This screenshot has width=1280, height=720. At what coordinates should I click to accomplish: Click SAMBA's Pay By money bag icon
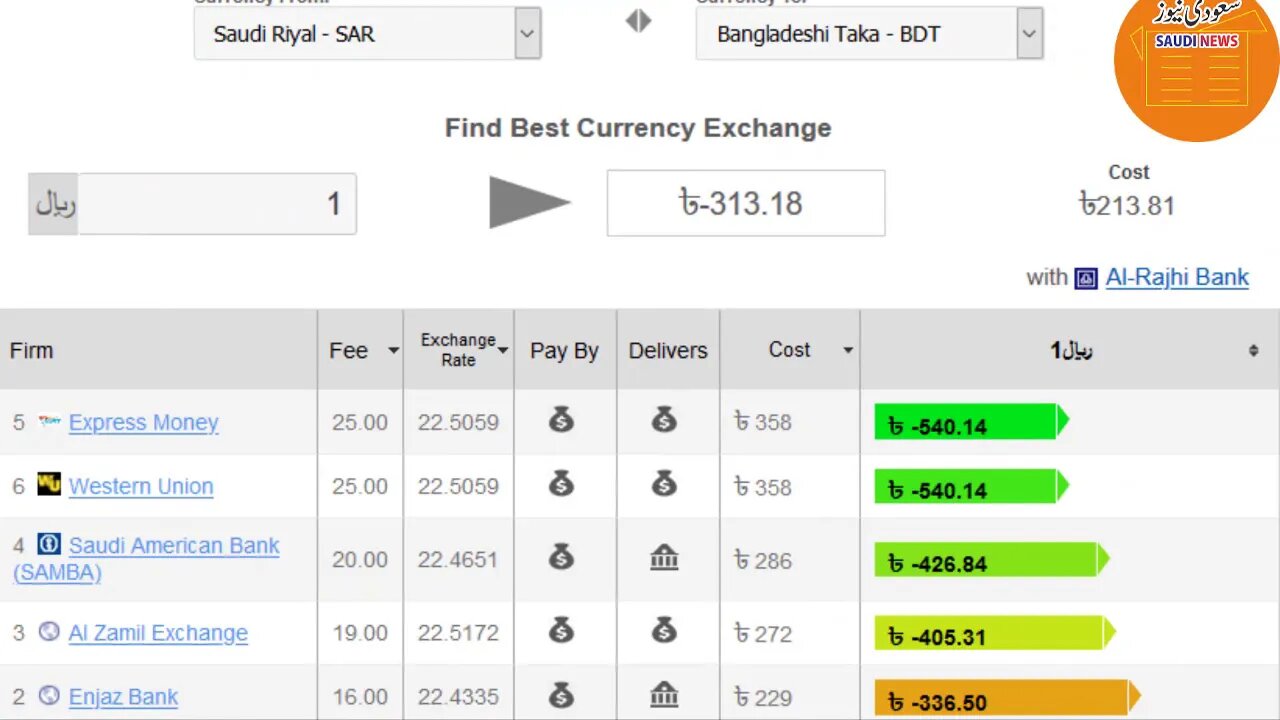pos(561,557)
